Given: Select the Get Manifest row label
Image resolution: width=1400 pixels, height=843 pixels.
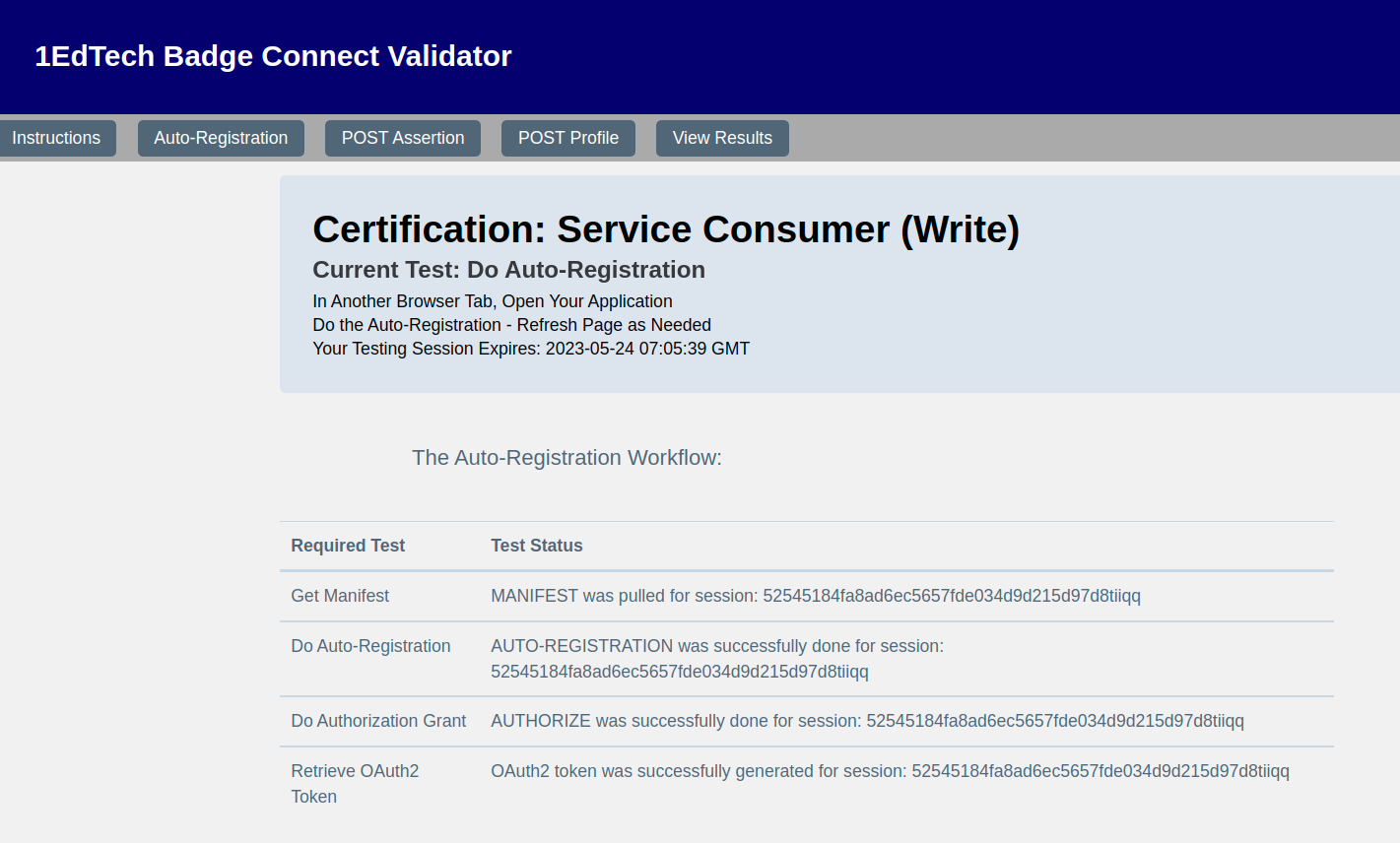Looking at the screenshot, I should pyautogui.click(x=340, y=596).
